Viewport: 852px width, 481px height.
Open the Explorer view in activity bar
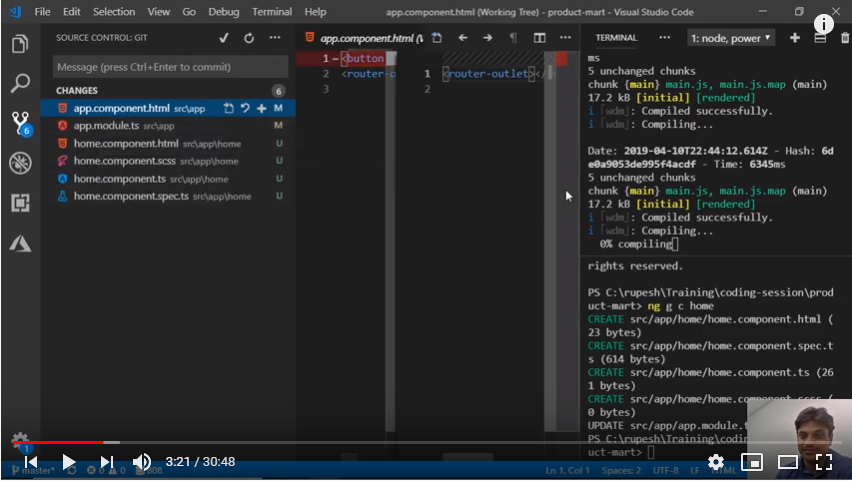pos(20,44)
